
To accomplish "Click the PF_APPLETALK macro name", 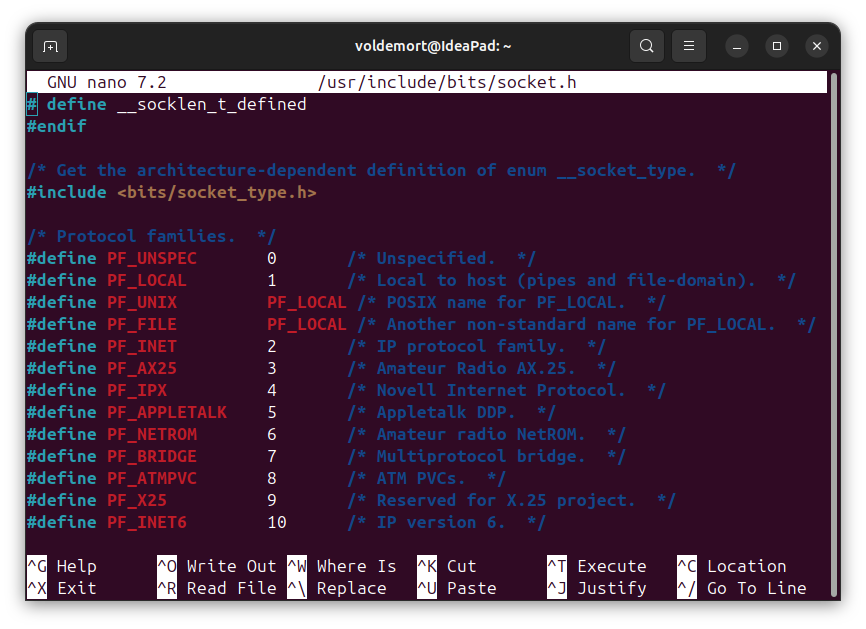I will coord(167,413).
